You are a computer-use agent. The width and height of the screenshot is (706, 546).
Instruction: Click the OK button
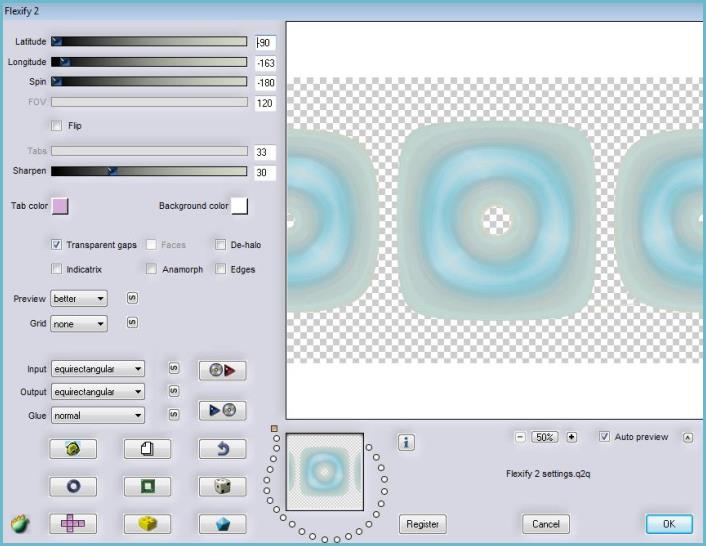pos(668,524)
